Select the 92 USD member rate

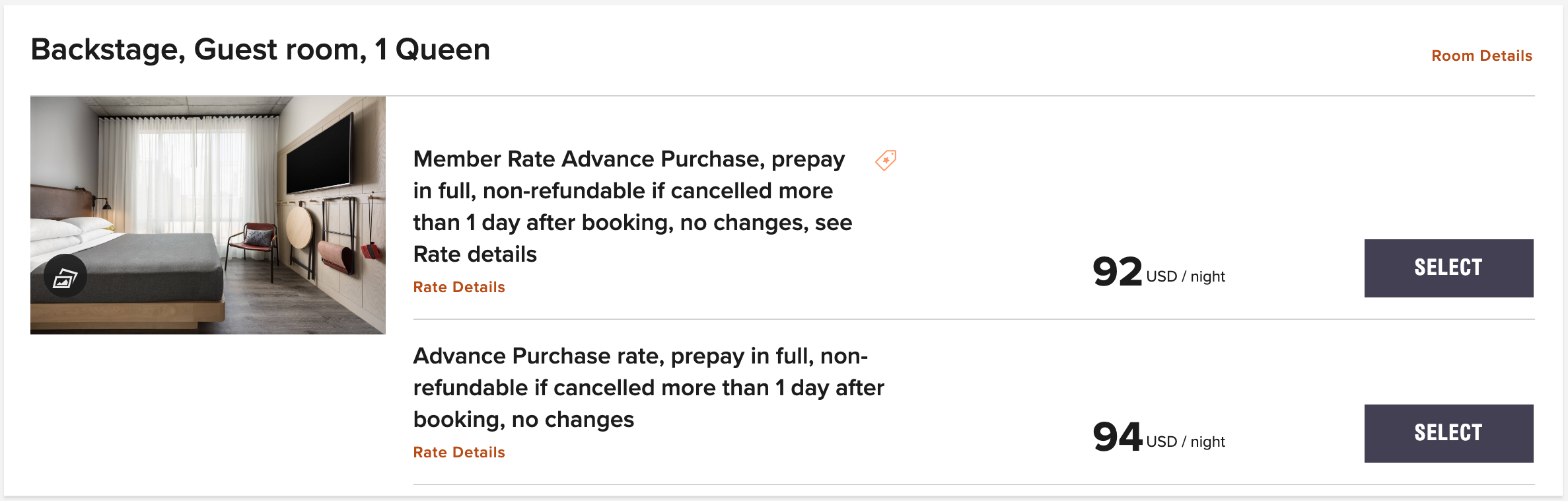[1448, 268]
